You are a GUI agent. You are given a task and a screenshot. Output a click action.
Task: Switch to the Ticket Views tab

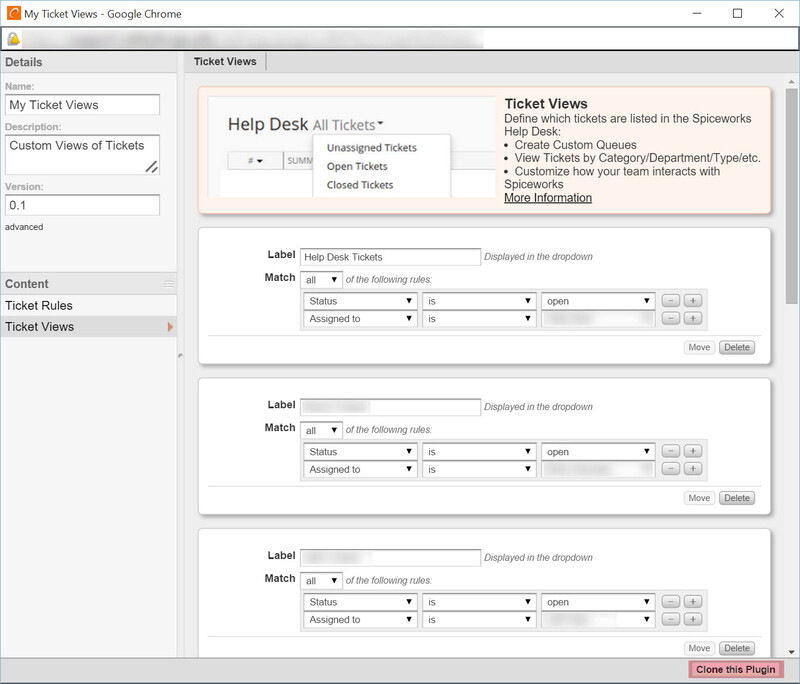(x=225, y=61)
